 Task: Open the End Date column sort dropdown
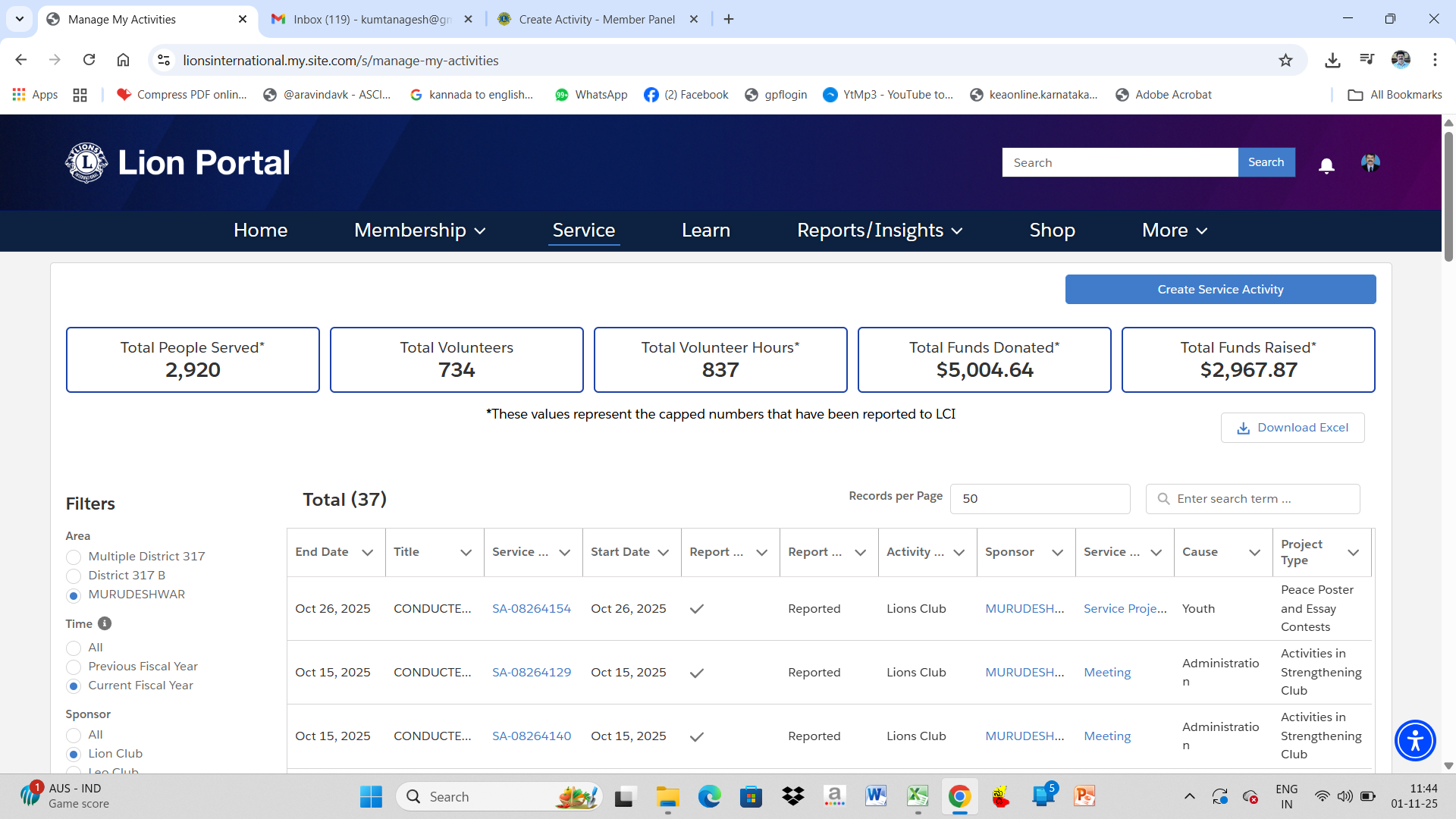click(368, 552)
